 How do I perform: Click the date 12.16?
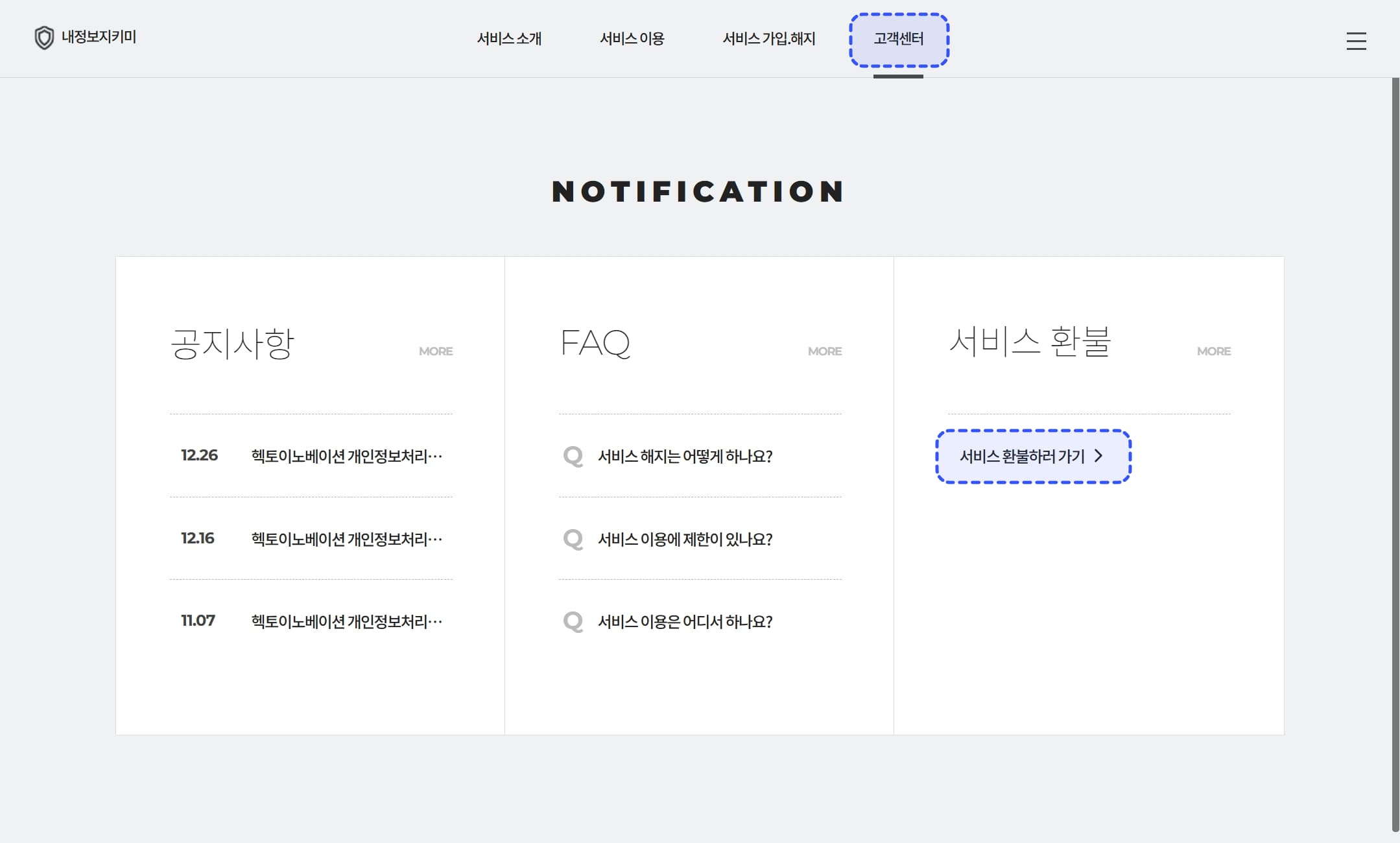coord(197,538)
